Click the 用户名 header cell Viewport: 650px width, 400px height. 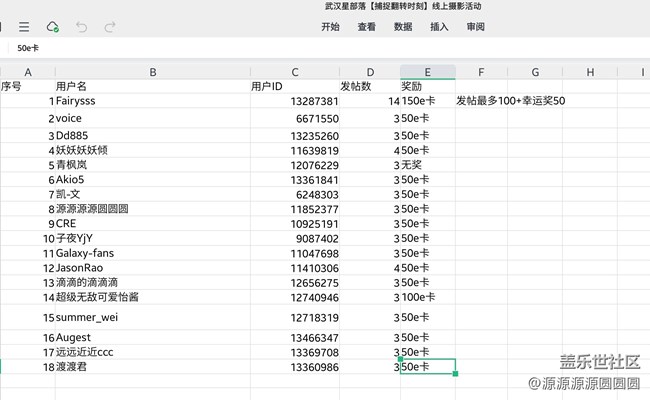pos(153,86)
